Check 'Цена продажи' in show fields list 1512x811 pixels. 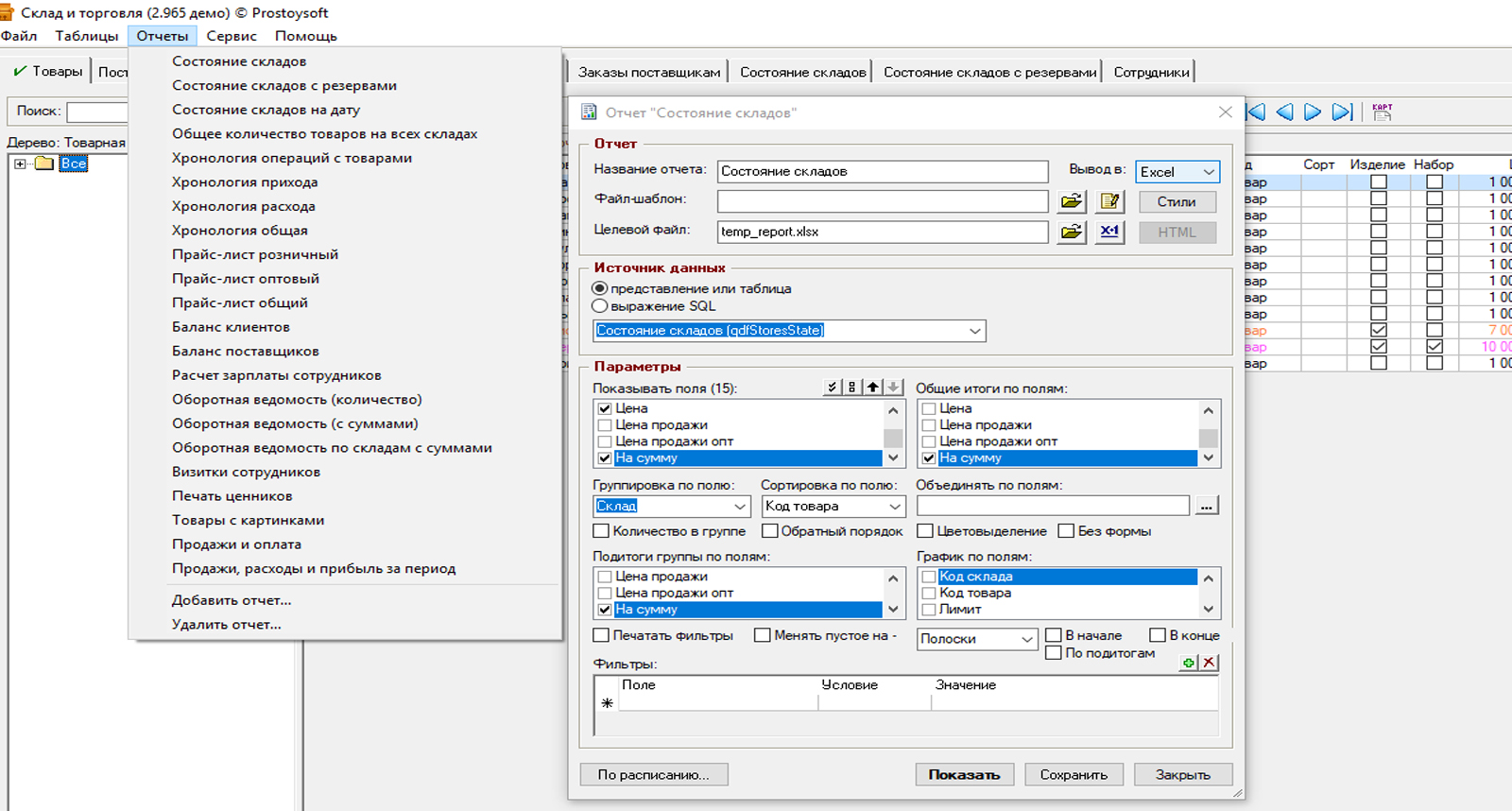[x=605, y=425]
